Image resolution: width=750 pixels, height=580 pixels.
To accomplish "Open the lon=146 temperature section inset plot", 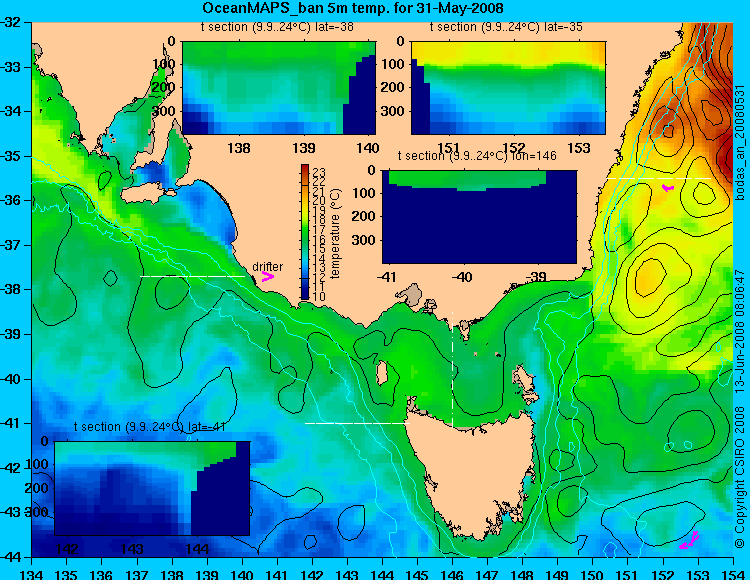I will point(479,216).
